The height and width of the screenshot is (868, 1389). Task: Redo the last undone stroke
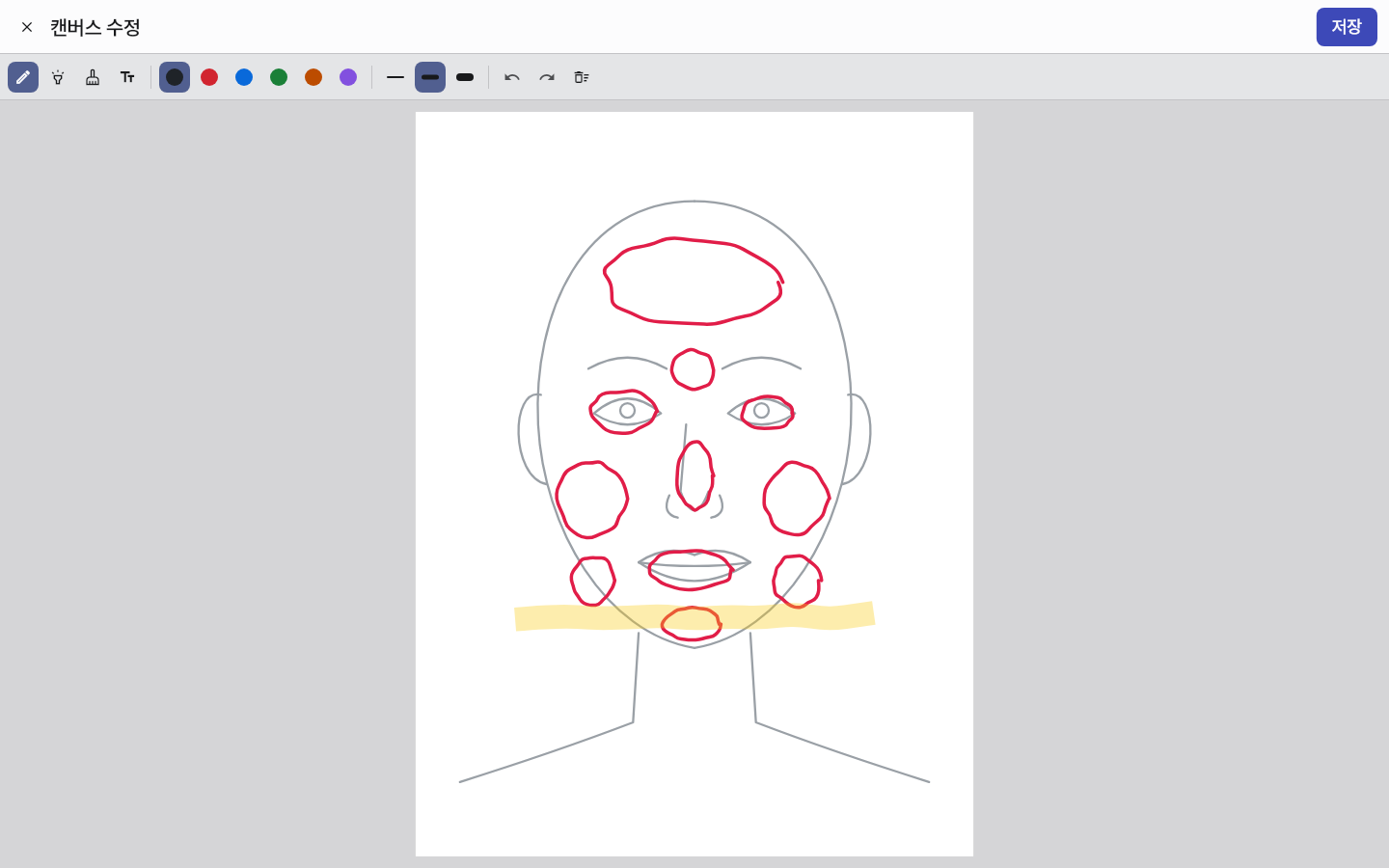click(547, 77)
